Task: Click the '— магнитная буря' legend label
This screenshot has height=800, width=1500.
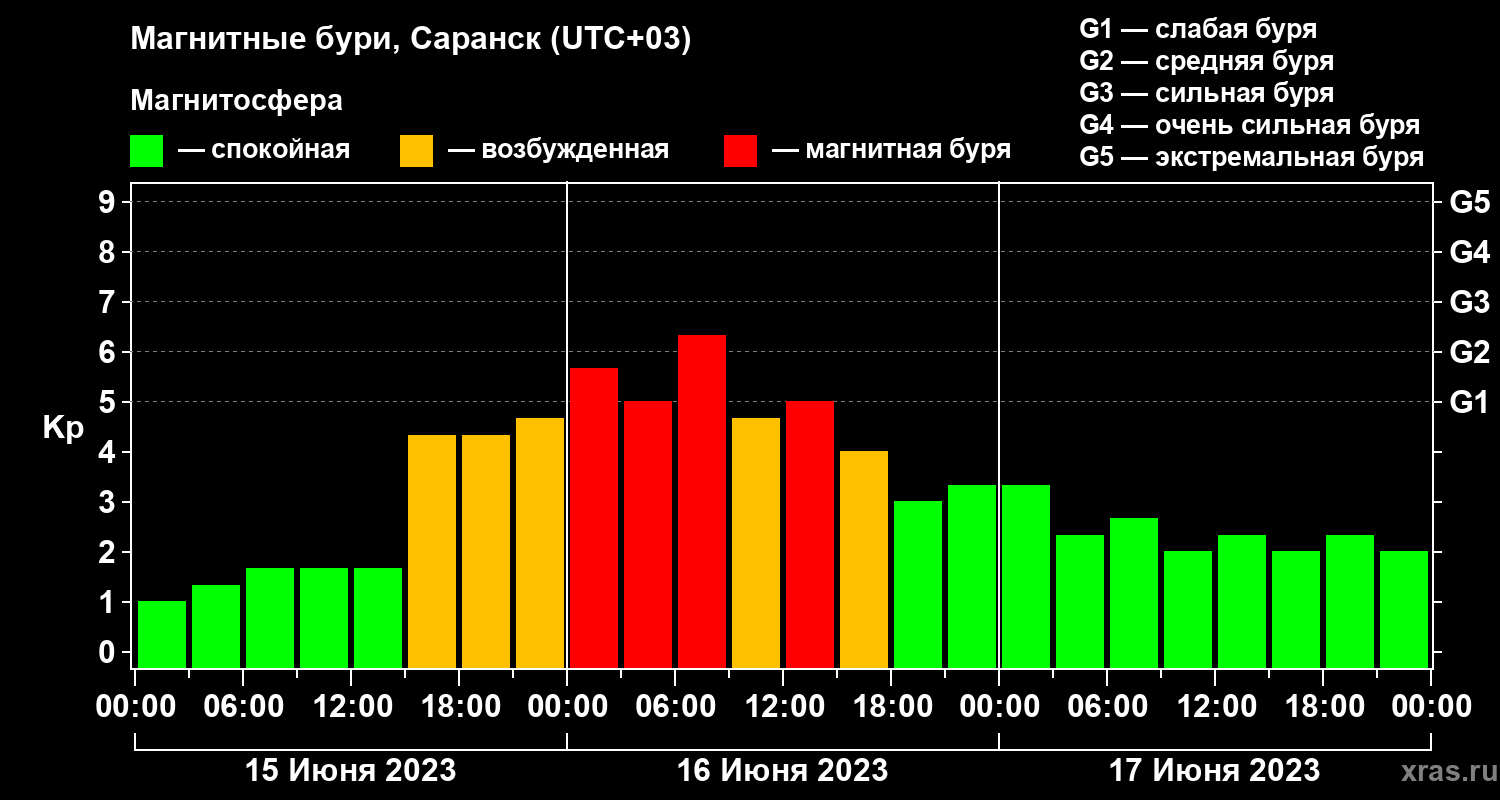Action: pyautogui.click(x=892, y=150)
